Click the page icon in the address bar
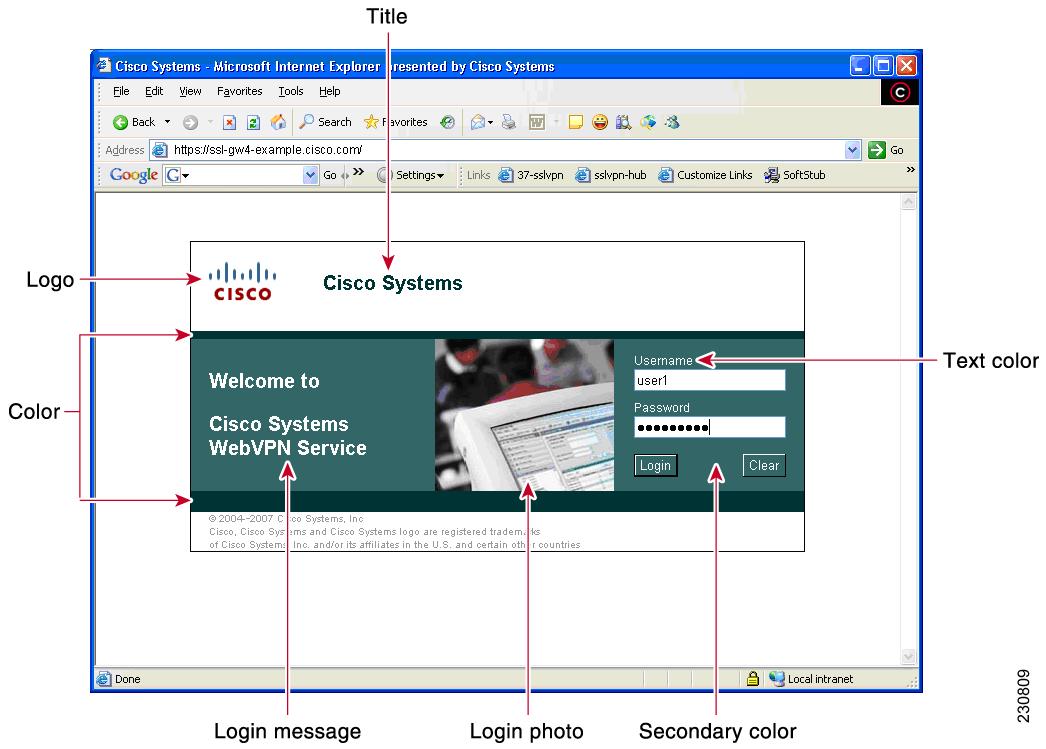The height and width of the screenshot is (749, 1046). click(x=159, y=150)
